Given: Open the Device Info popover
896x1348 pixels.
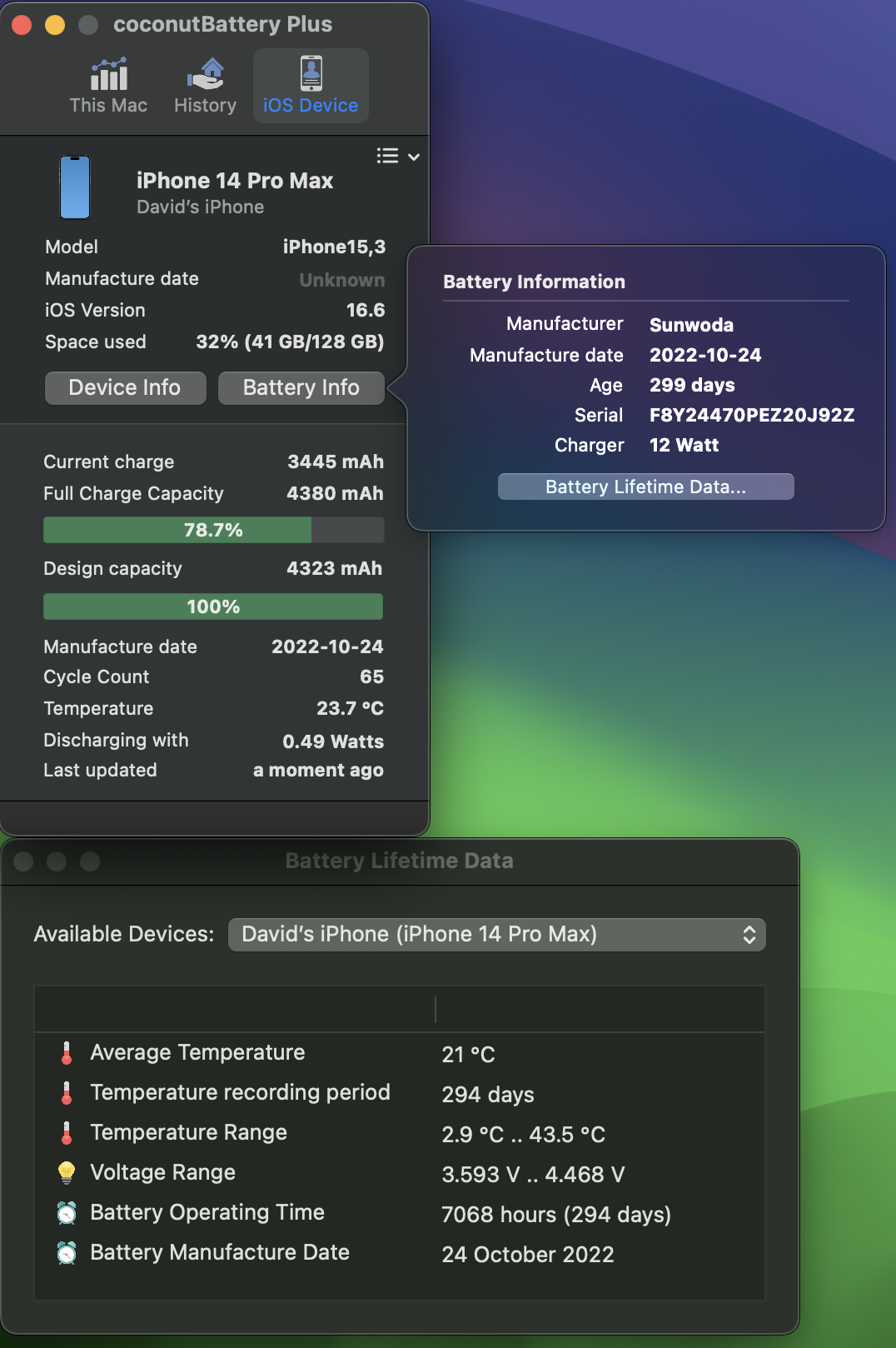Looking at the screenshot, I should click(125, 387).
